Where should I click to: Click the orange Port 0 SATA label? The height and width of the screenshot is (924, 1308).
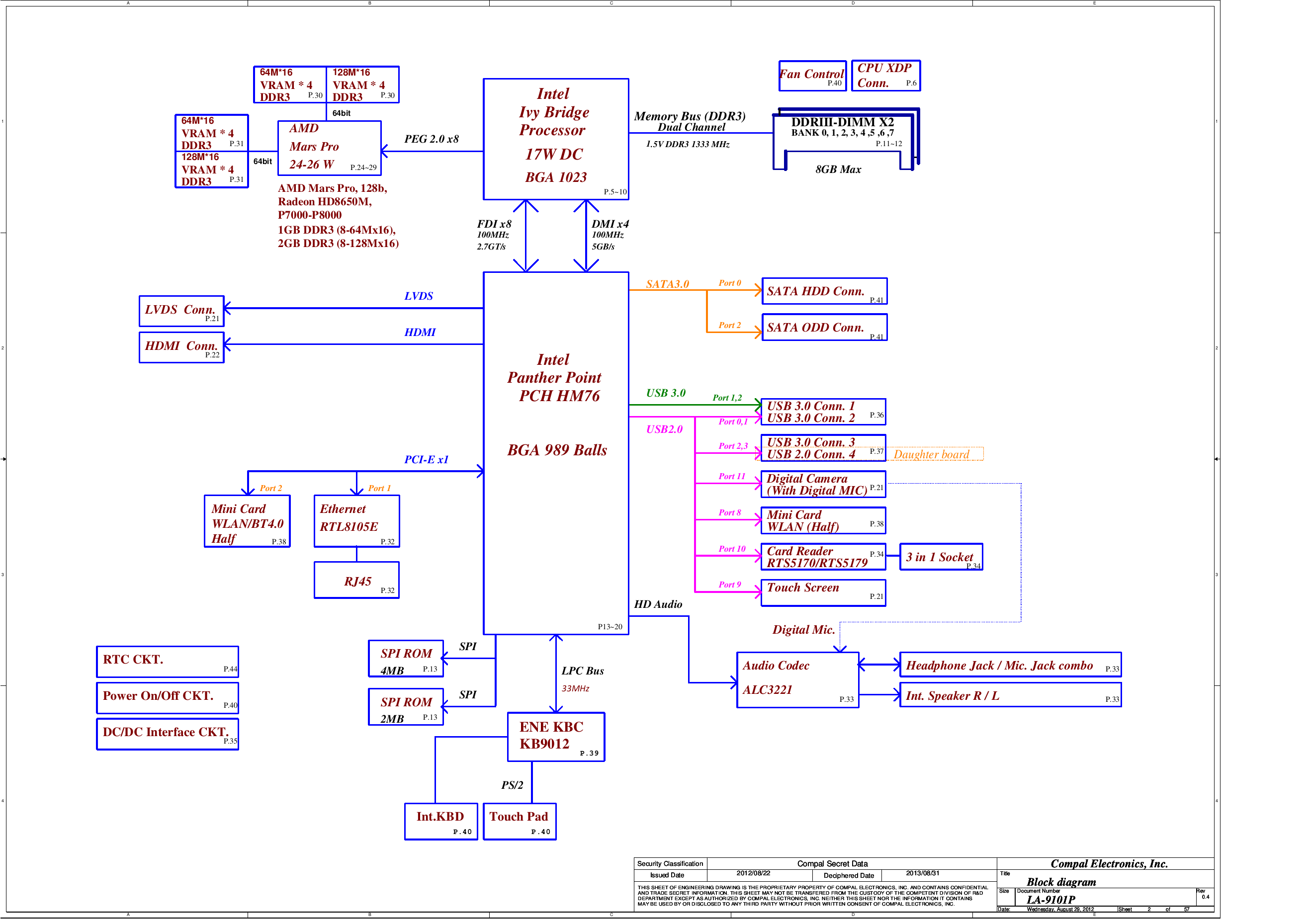pyautogui.click(x=729, y=283)
